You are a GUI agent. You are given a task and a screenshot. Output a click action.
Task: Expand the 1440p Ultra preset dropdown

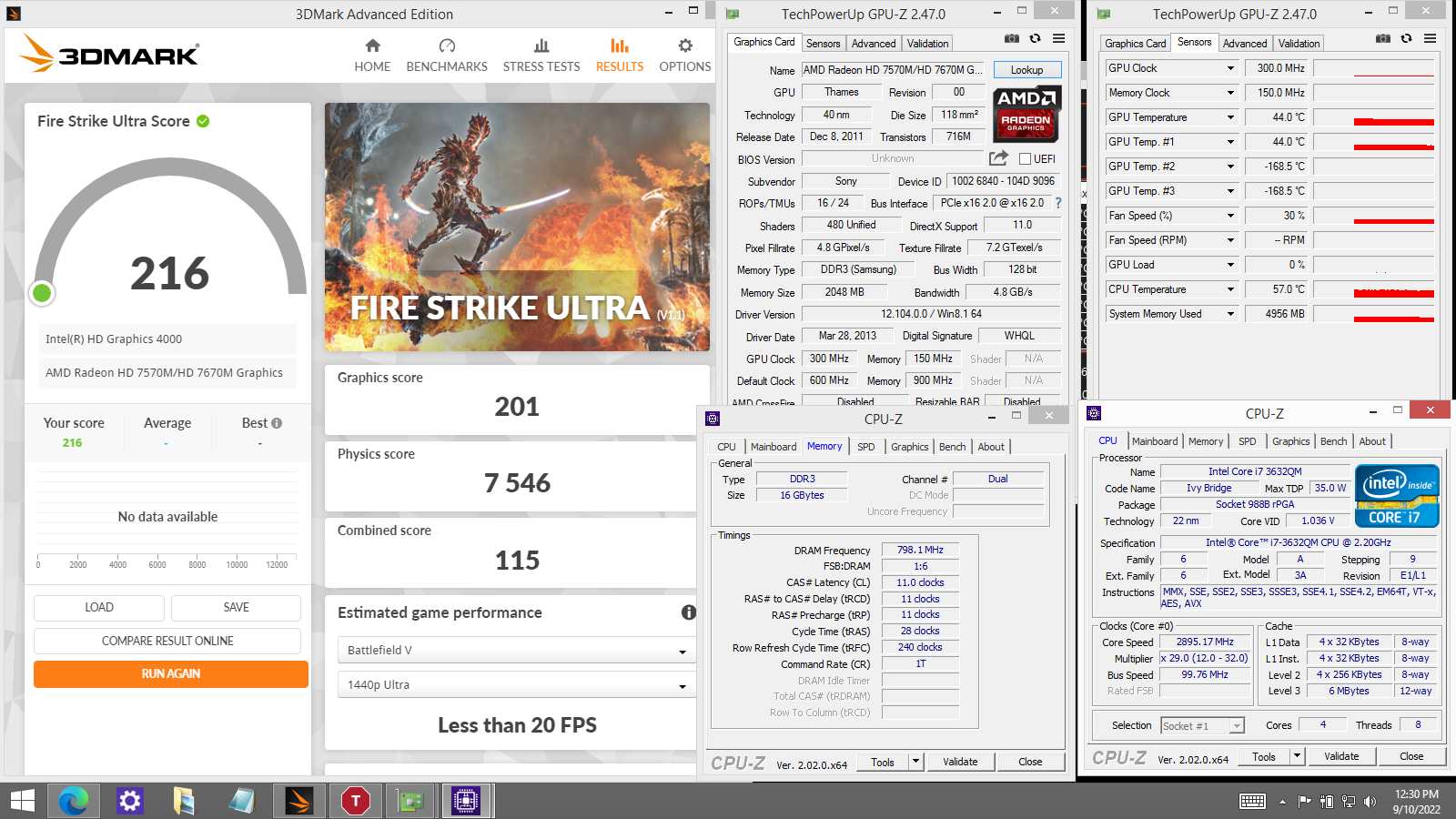[517, 684]
